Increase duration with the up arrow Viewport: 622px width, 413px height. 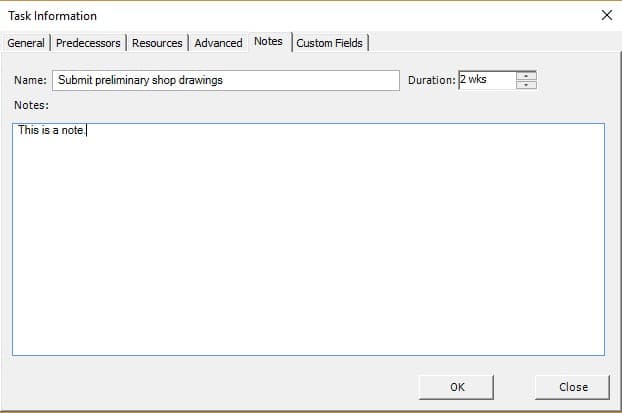click(x=526, y=76)
